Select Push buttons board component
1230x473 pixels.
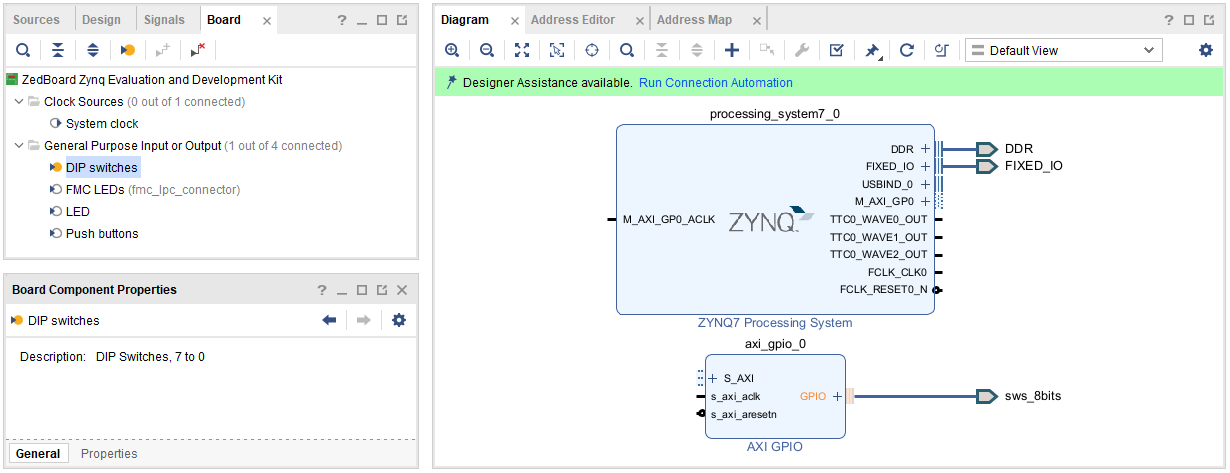coord(102,234)
